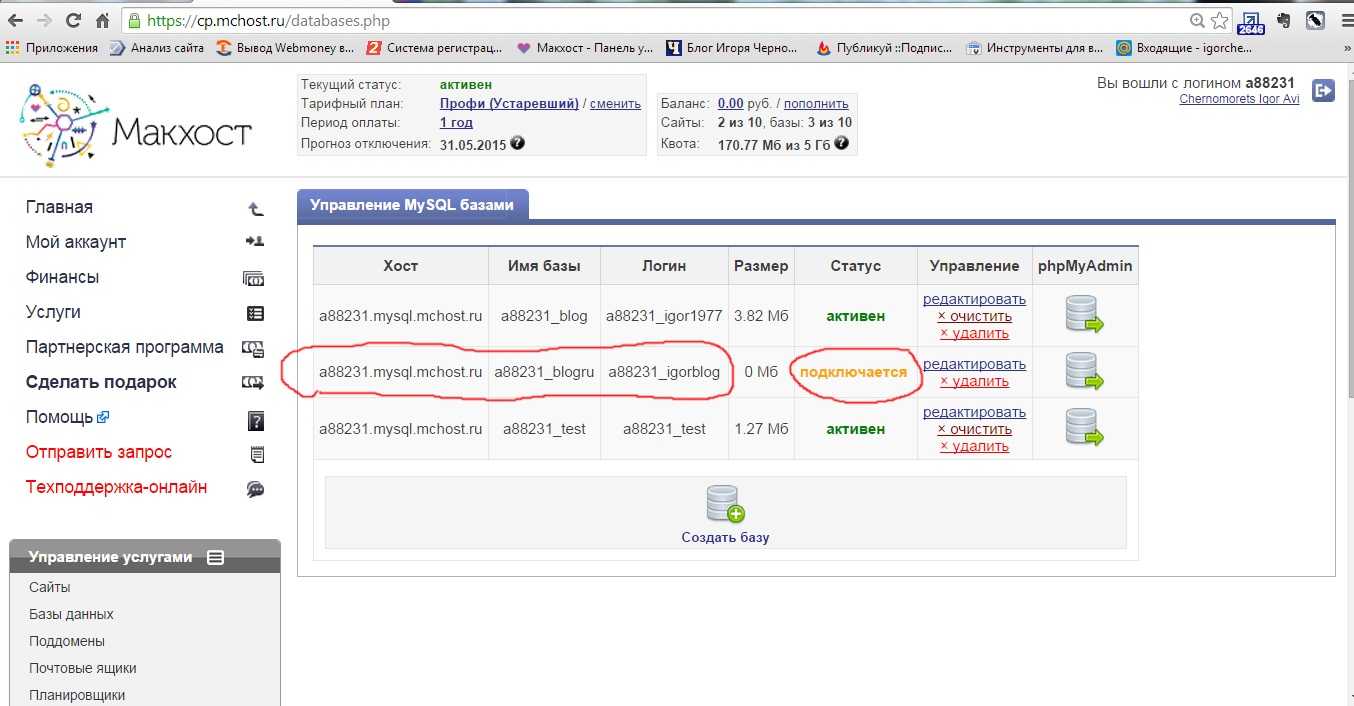Click delete link for a88231_test database
1354x706 pixels.
point(974,446)
